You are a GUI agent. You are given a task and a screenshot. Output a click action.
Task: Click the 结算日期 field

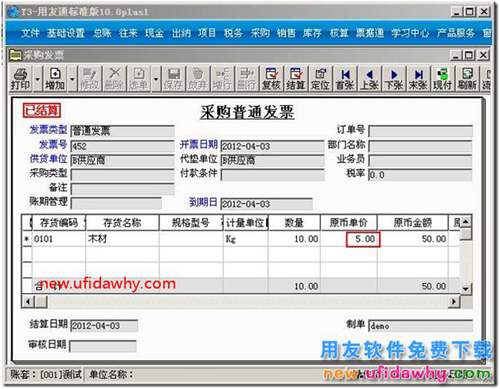click(x=104, y=325)
